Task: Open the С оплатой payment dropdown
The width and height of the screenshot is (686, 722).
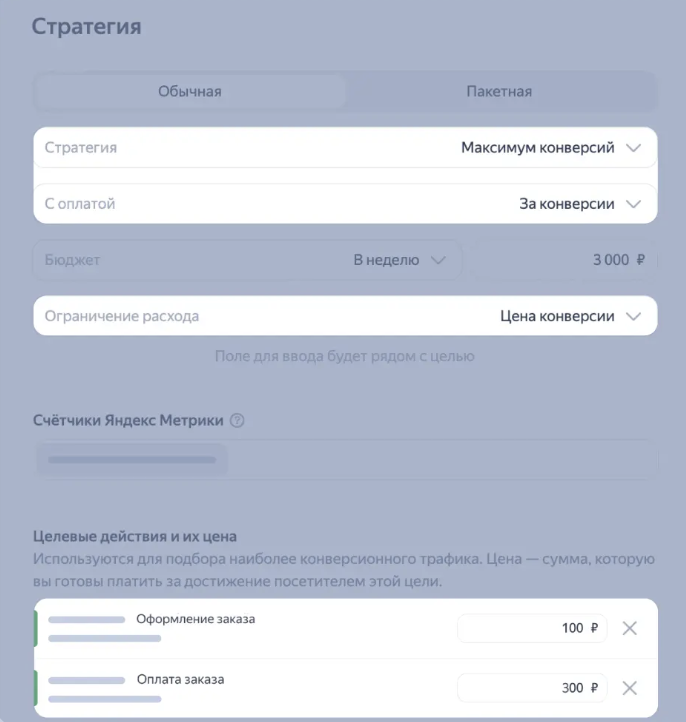Action: [345, 204]
